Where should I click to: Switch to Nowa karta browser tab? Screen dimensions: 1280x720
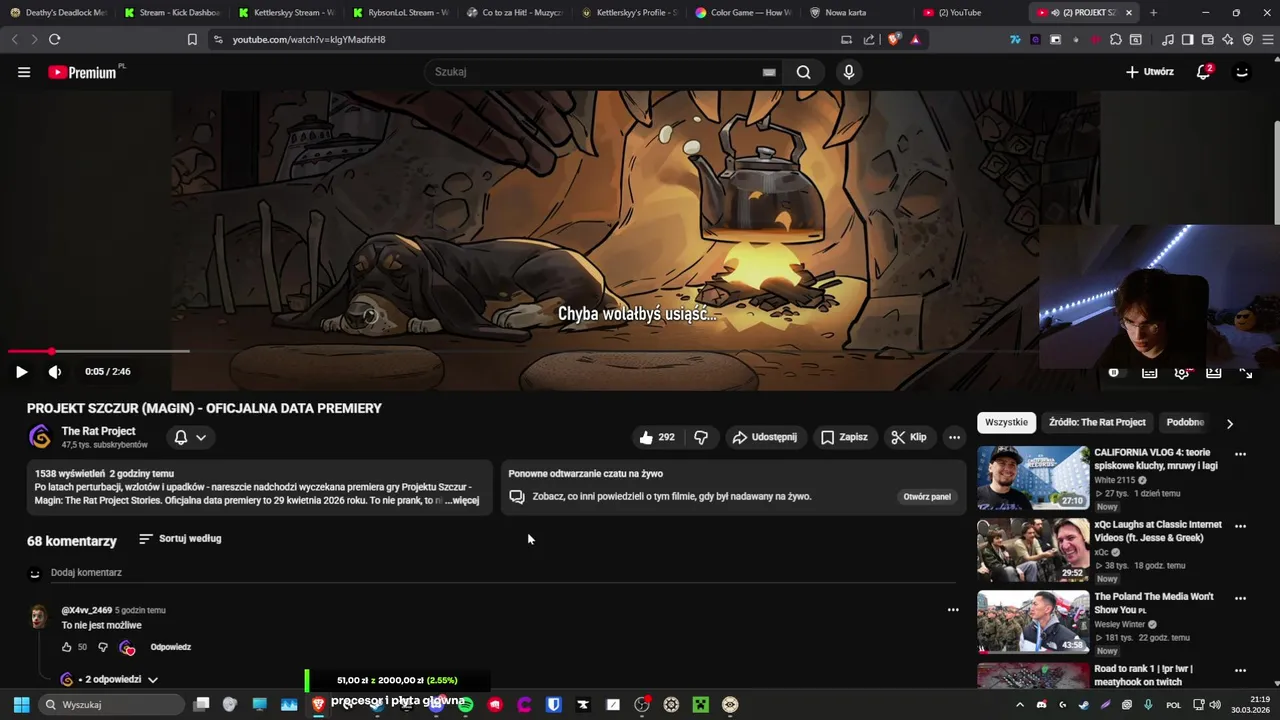(x=856, y=13)
